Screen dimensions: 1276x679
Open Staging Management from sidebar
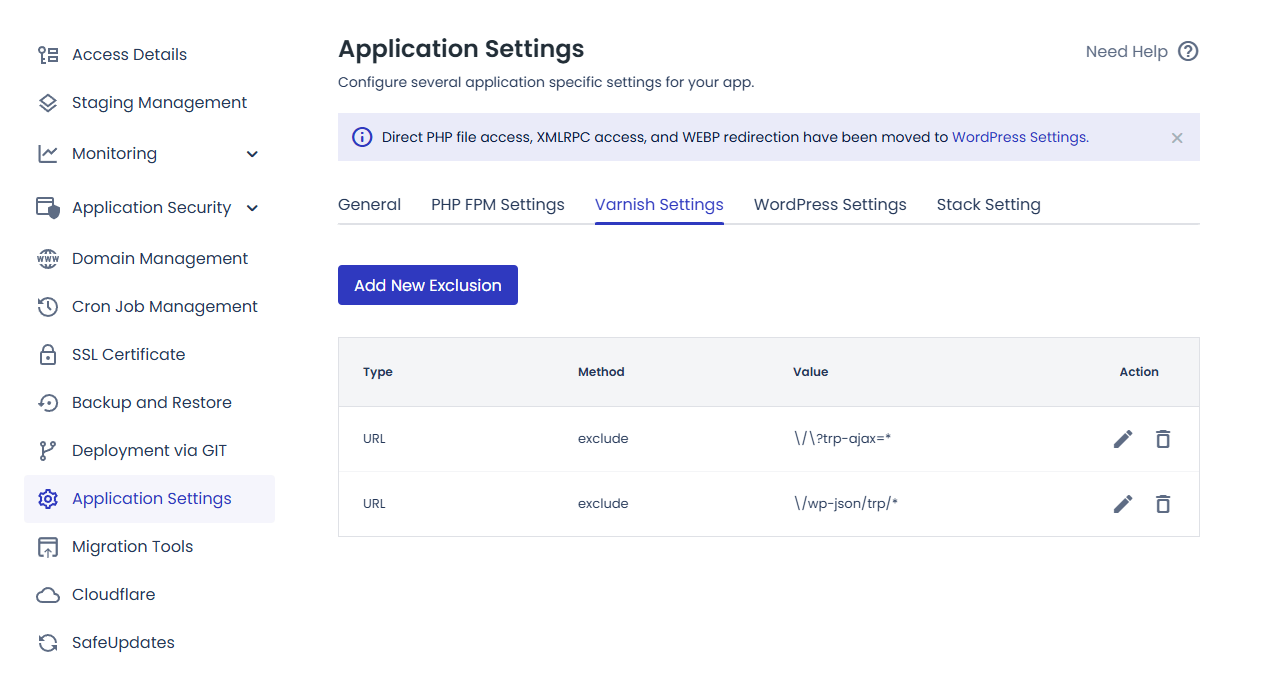click(159, 103)
